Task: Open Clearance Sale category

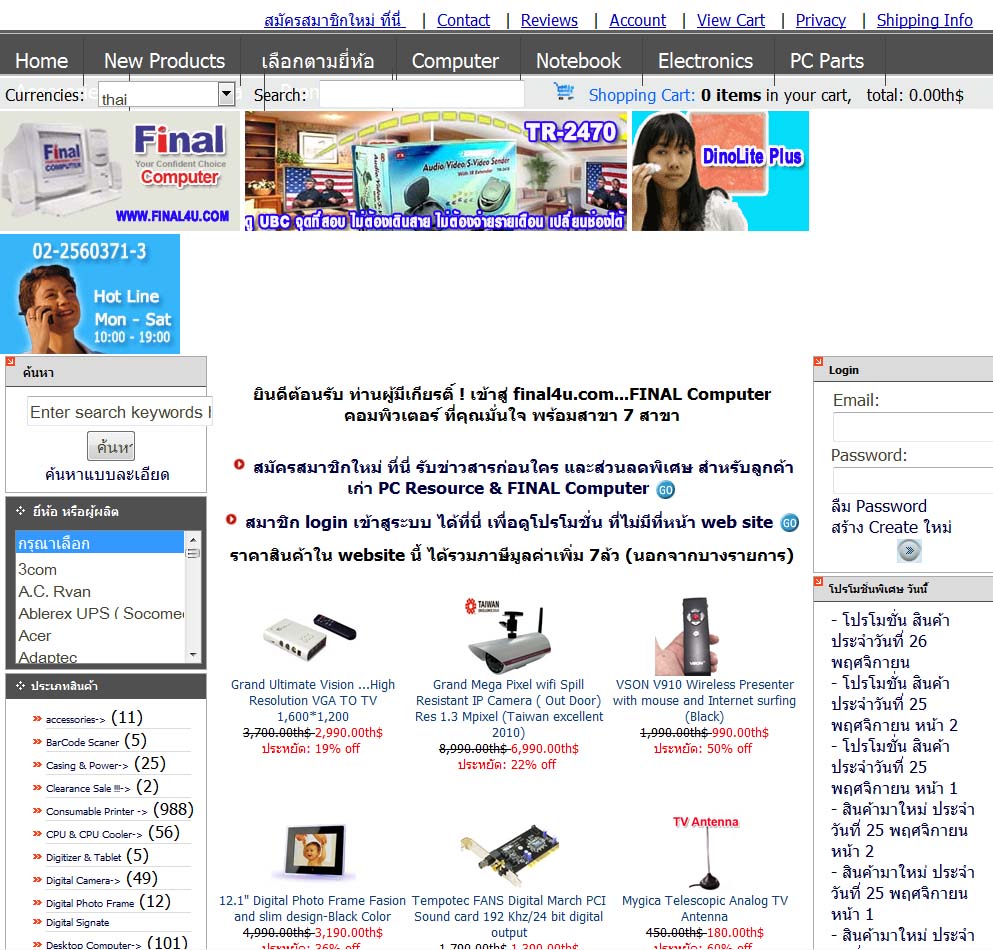Action: pos(88,788)
